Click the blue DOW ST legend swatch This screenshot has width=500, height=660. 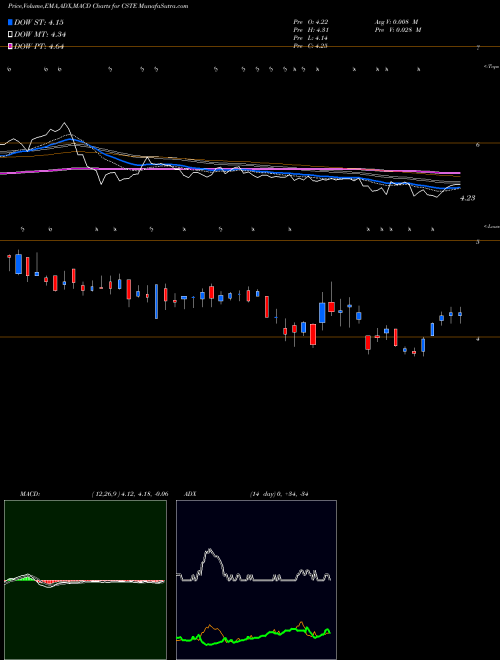[x=11, y=22]
